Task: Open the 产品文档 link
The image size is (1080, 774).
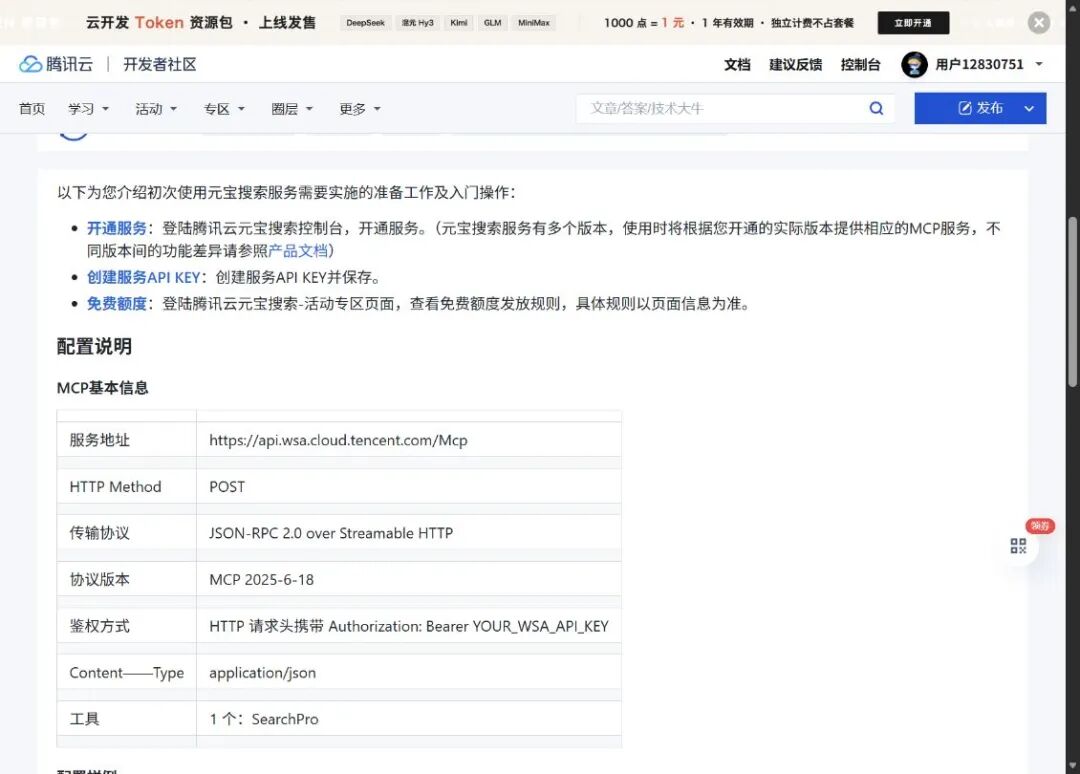Action: (298, 251)
